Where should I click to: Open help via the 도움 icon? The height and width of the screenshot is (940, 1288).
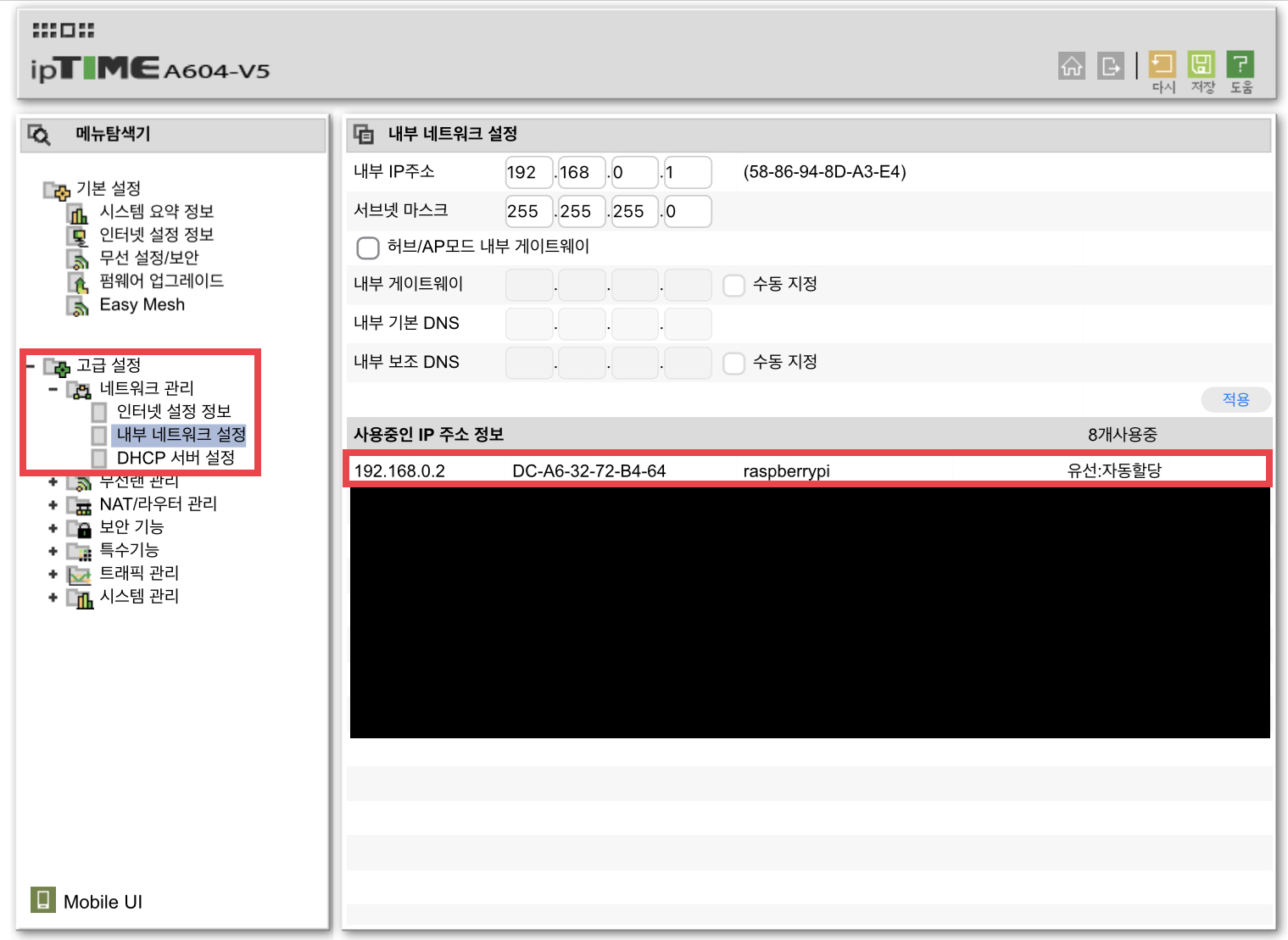tap(1241, 65)
